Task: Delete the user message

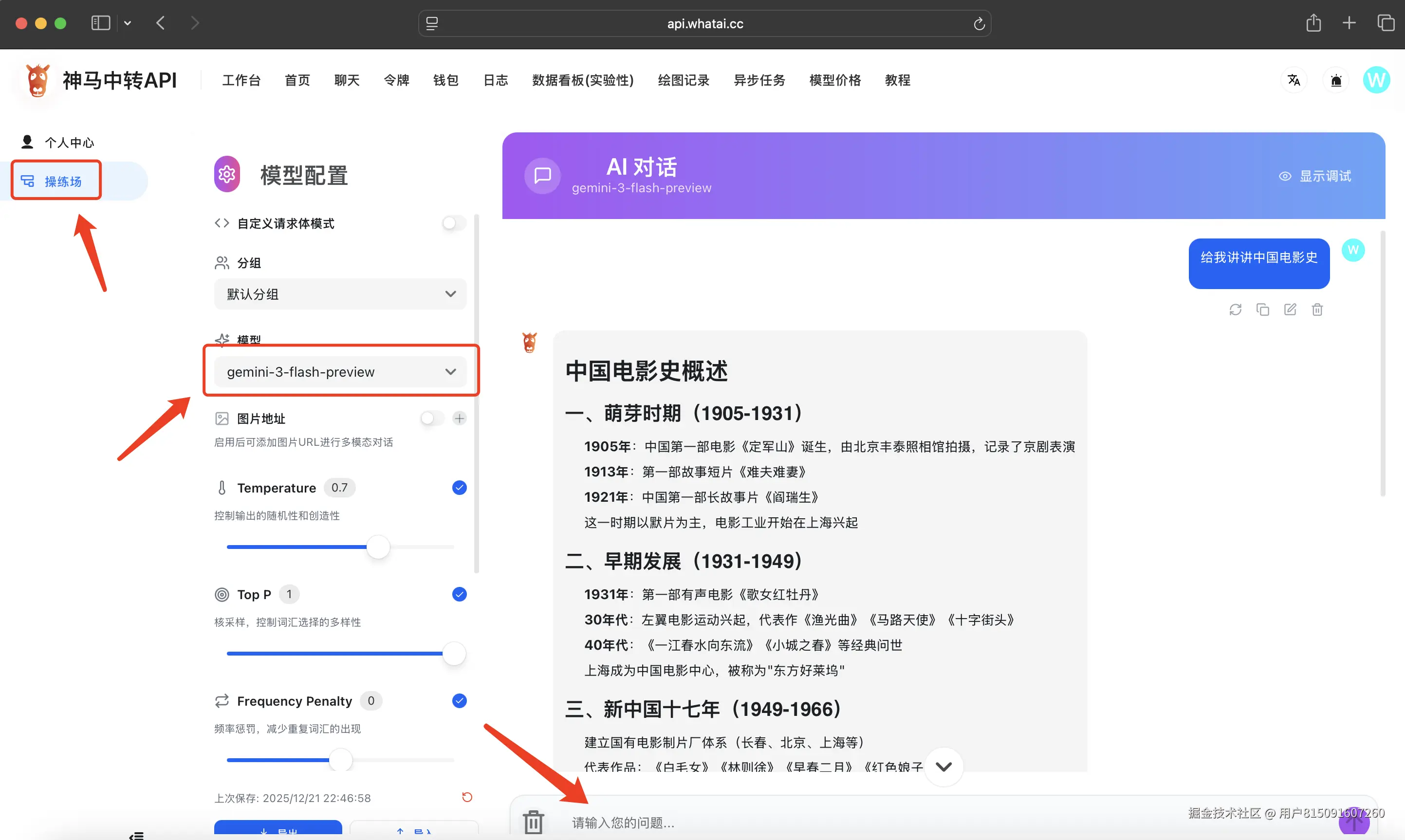Action: (1317, 309)
